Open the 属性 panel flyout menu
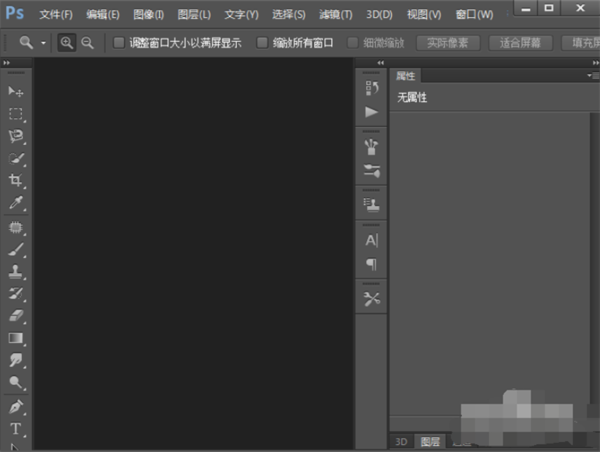This screenshot has width=600, height=452. click(592, 76)
